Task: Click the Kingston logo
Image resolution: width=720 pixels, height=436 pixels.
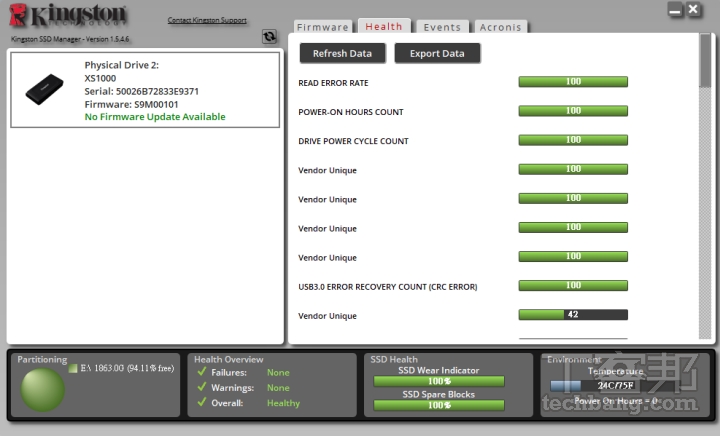Action: coord(68,15)
